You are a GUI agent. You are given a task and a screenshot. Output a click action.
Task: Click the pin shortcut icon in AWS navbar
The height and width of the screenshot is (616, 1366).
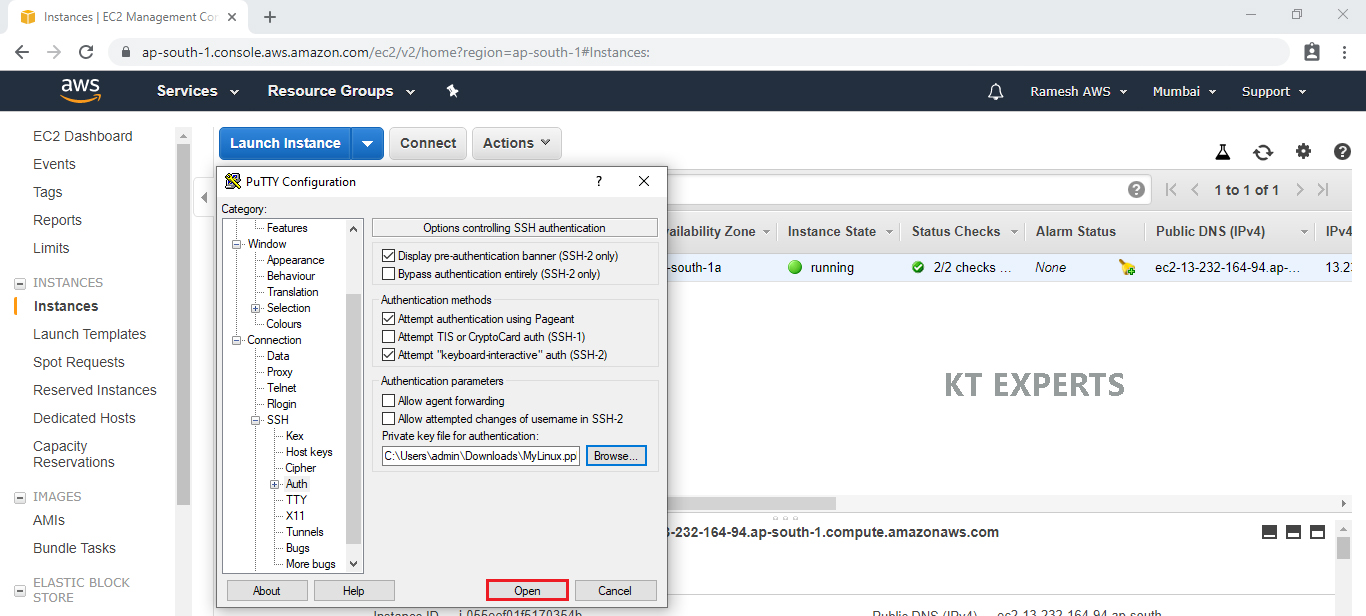(452, 91)
